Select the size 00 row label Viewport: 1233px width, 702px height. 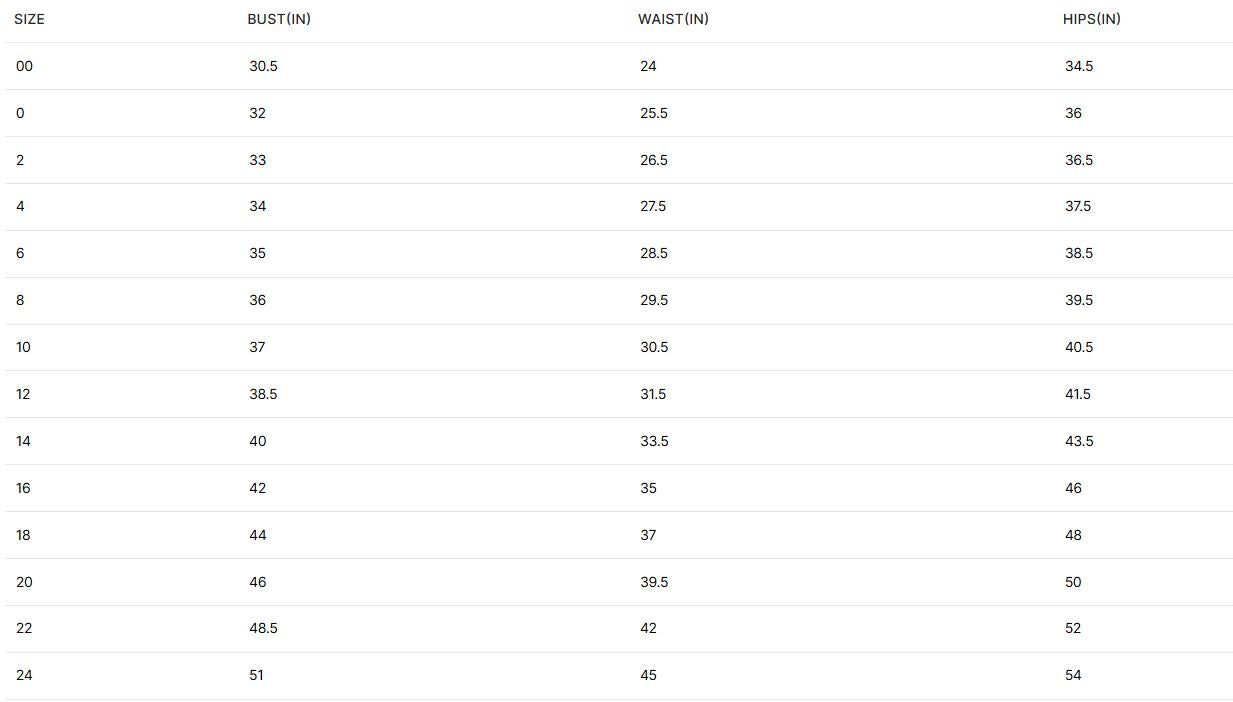click(24, 66)
